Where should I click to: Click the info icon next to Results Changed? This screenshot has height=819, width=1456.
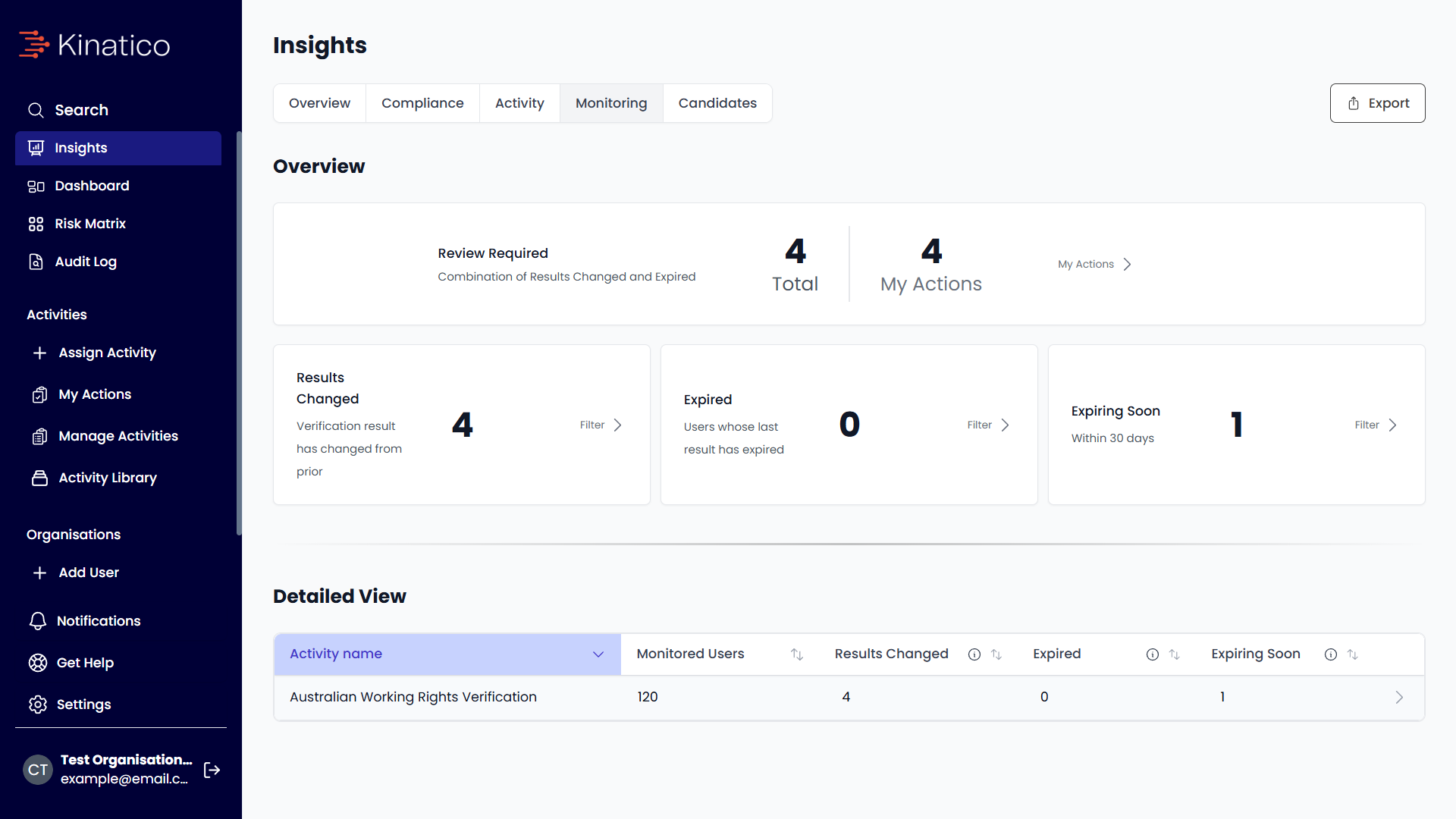tap(974, 654)
